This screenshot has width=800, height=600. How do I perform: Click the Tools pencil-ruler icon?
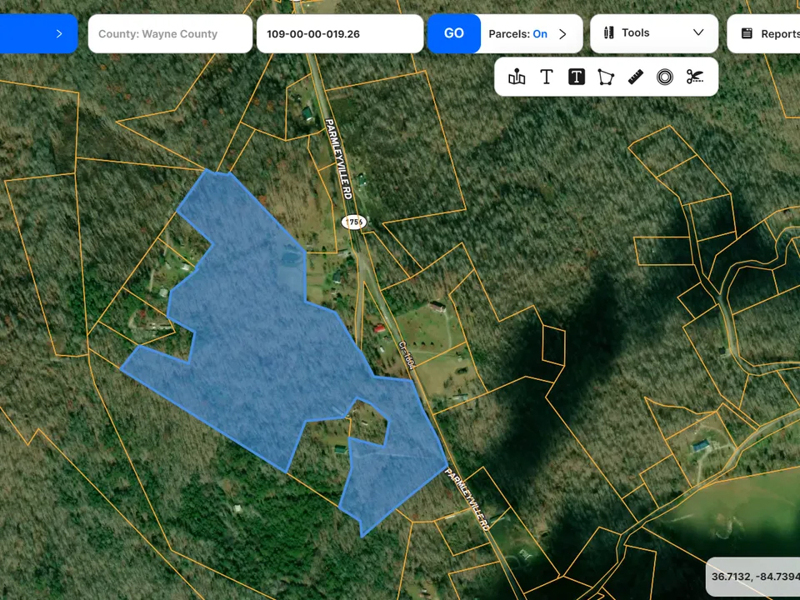tap(609, 33)
